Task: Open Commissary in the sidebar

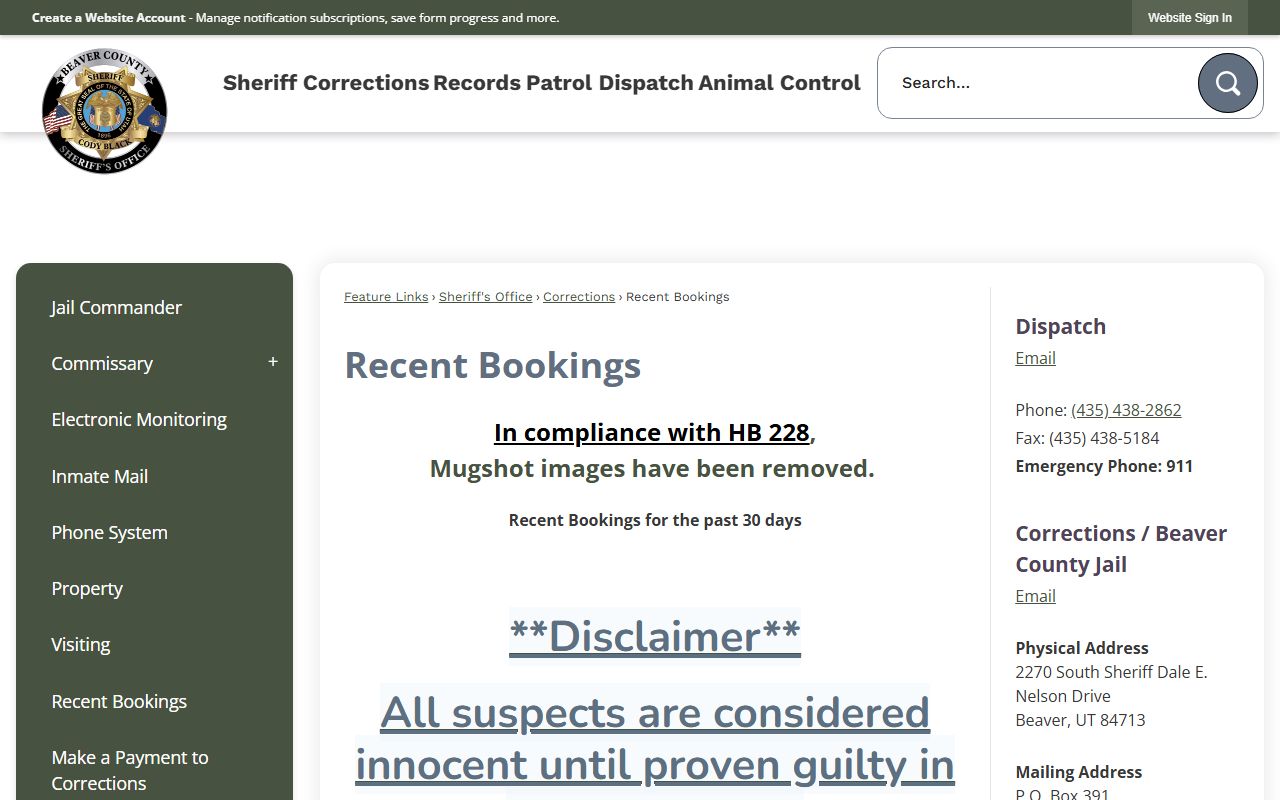Action: (x=102, y=363)
